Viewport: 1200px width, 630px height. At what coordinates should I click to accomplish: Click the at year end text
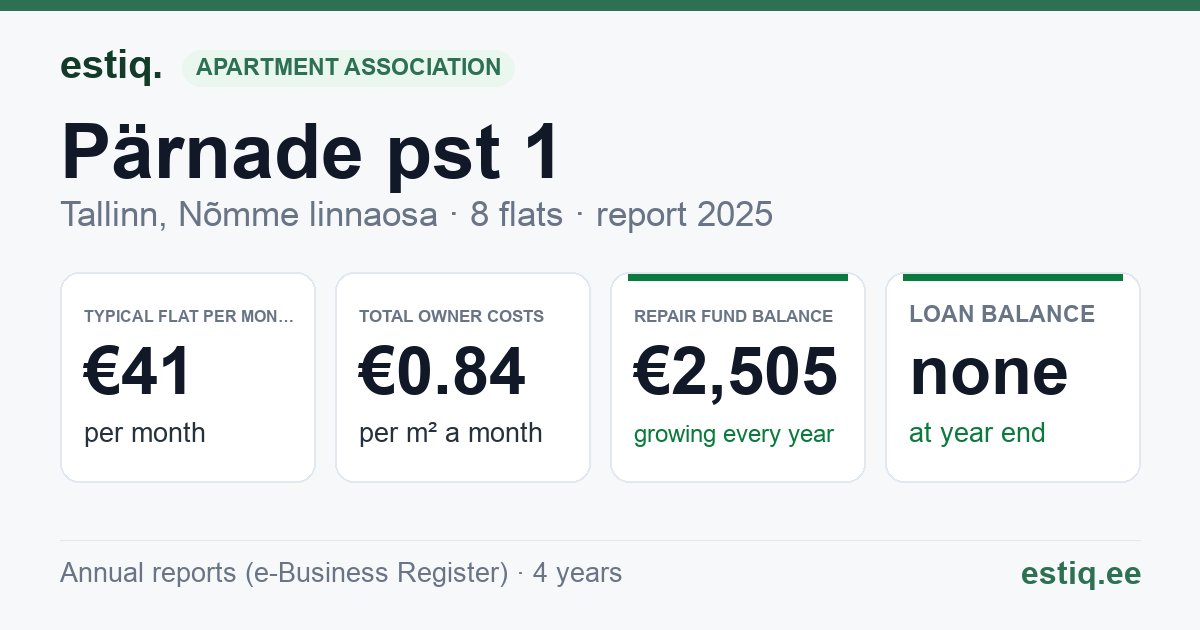coord(977,433)
